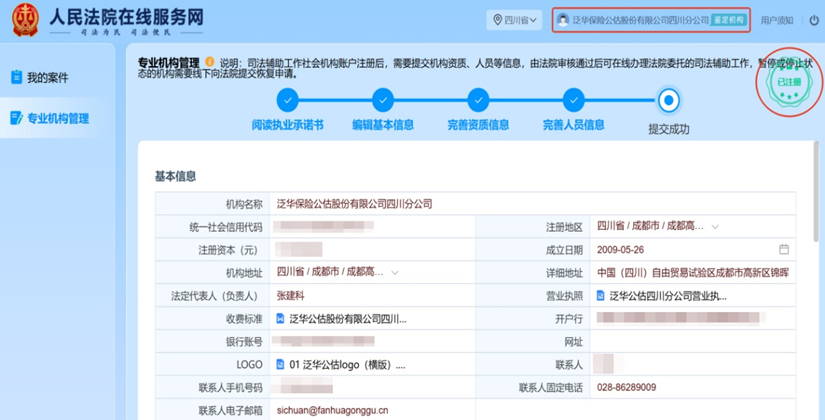This screenshot has width=825, height=420.
Task: Click the 收费标准 file document icon
Action: coord(280,318)
